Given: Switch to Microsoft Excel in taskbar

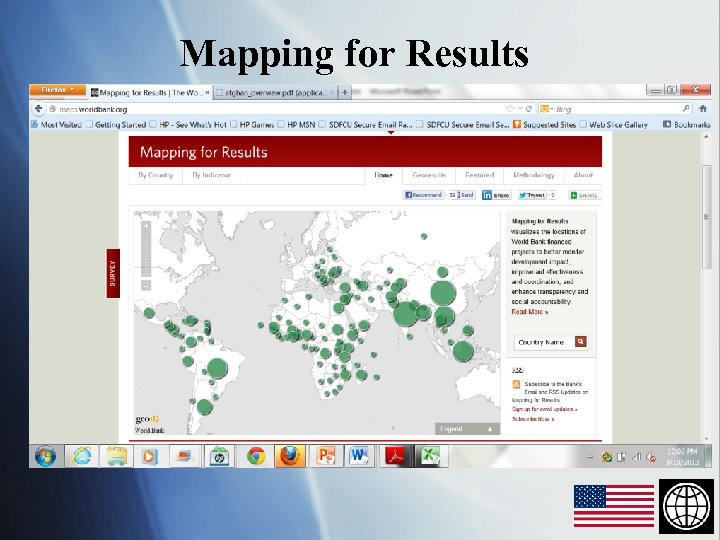Looking at the screenshot, I should (x=431, y=456).
